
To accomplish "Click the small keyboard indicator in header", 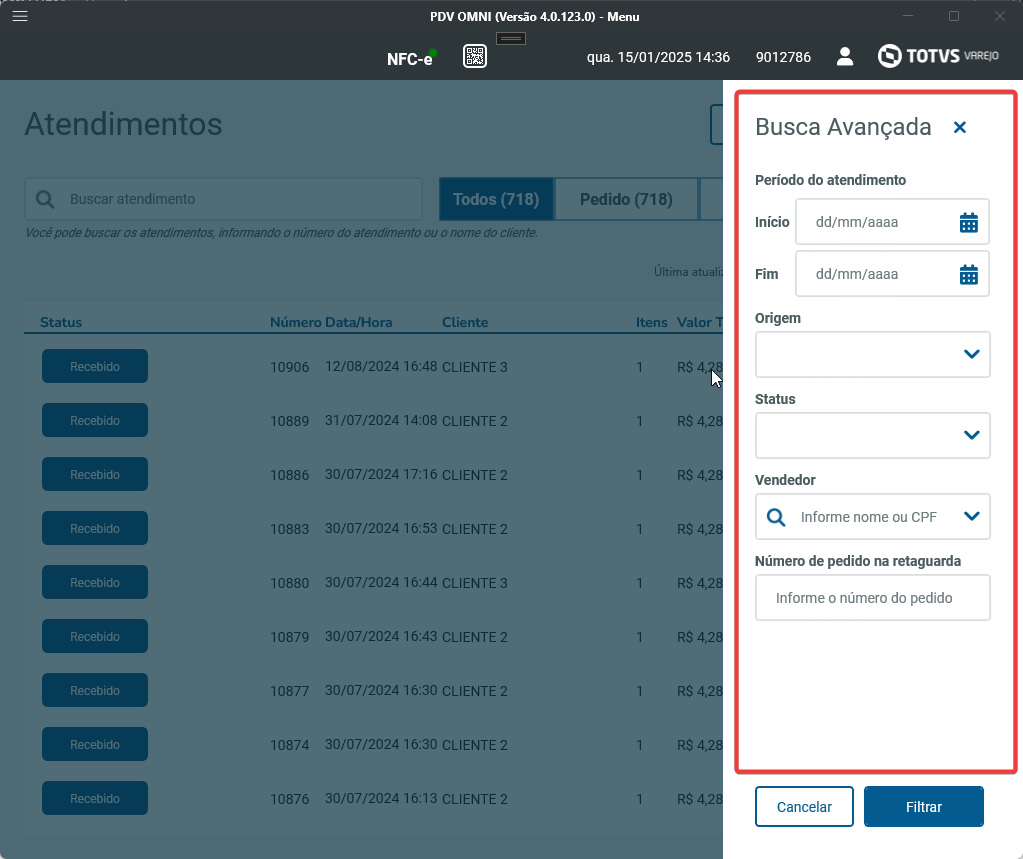I will click(x=511, y=38).
